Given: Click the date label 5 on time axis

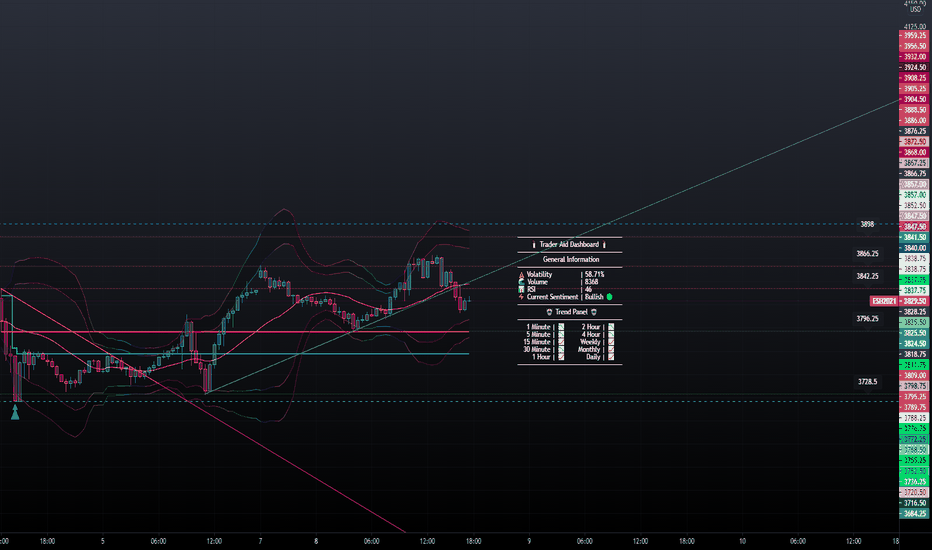Looking at the screenshot, I should click(x=102, y=542).
